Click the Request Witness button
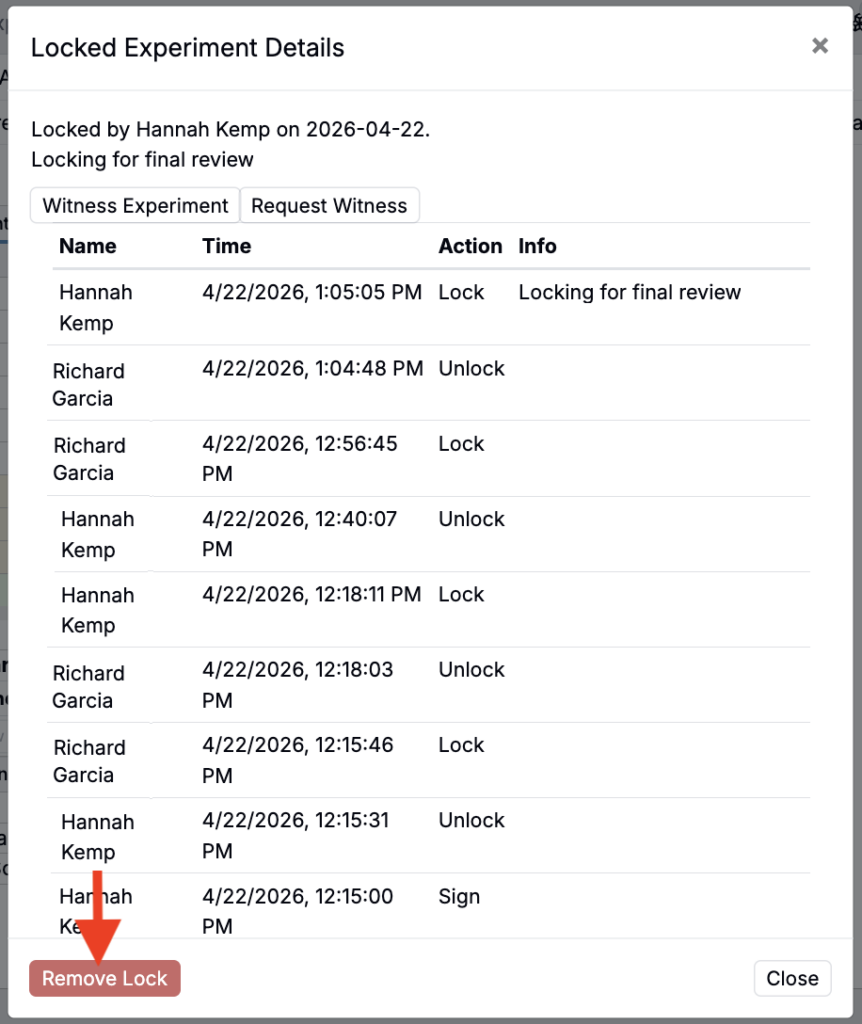This screenshot has width=862, height=1024. click(x=329, y=206)
